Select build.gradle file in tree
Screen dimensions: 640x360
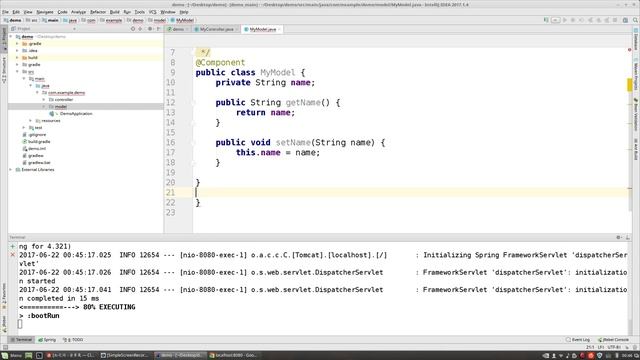39,142
